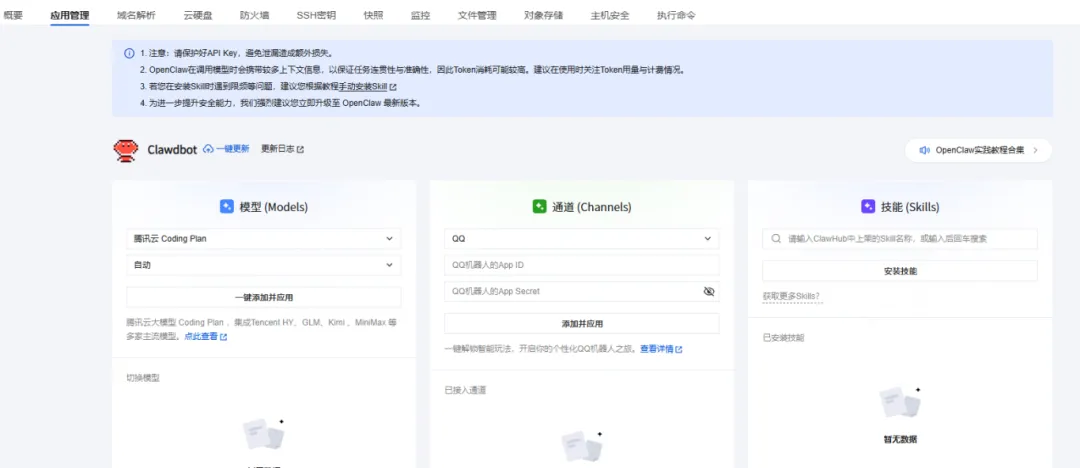Viewport: 1080px width, 468px height.
Task: Open the 云硬盘 tab
Action: pos(198,15)
